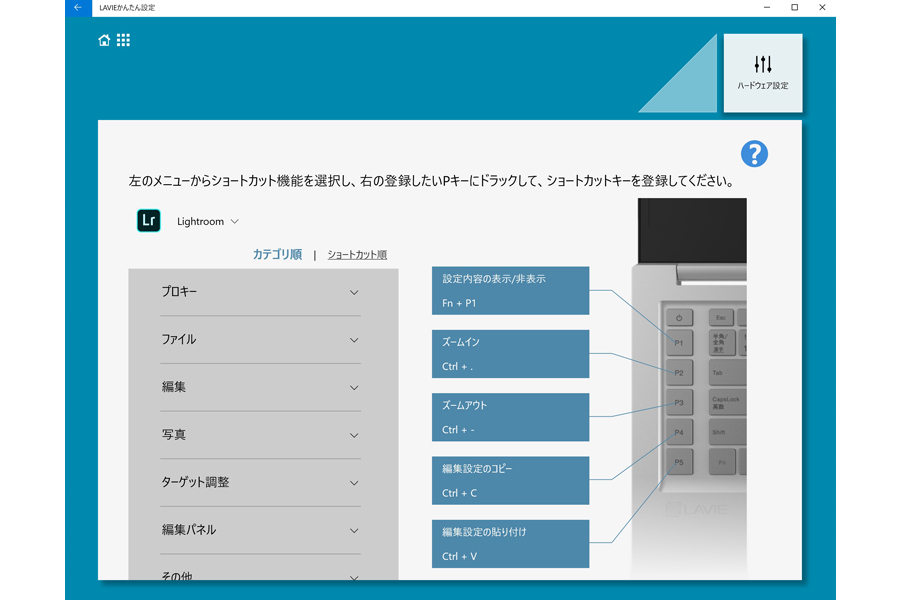Expand the ターゲット調整 category
The height and width of the screenshot is (600, 900).
point(260,482)
